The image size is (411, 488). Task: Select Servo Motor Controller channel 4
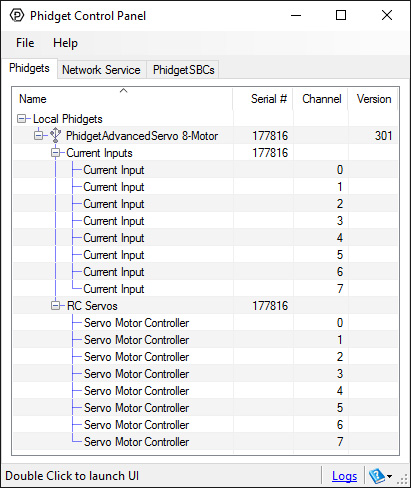click(x=206, y=391)
